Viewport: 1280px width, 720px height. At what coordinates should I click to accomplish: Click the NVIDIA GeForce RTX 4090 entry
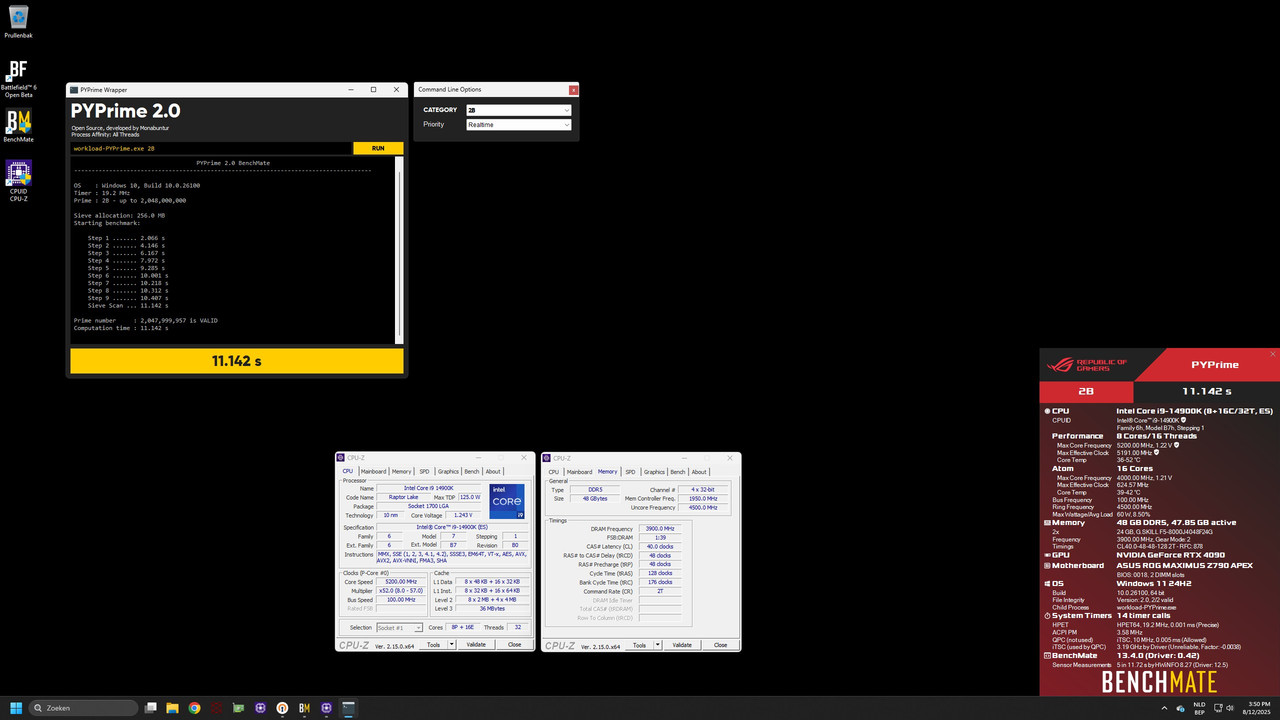point(1170,555)
